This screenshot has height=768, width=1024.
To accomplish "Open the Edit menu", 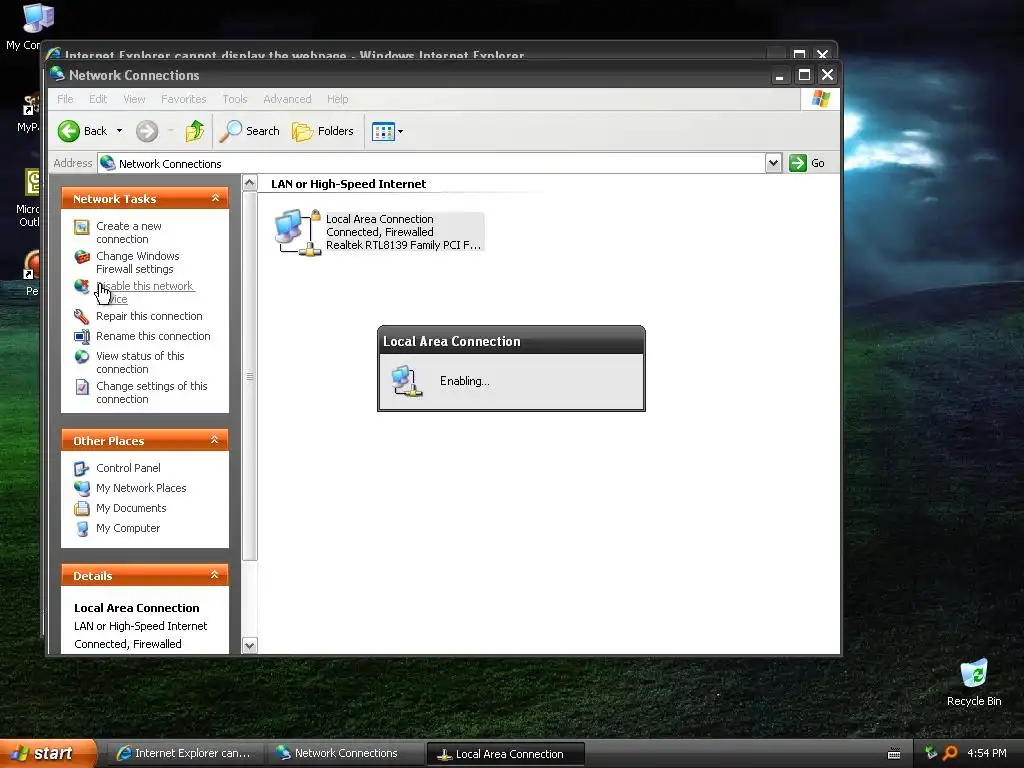I will tap(98, 99).
